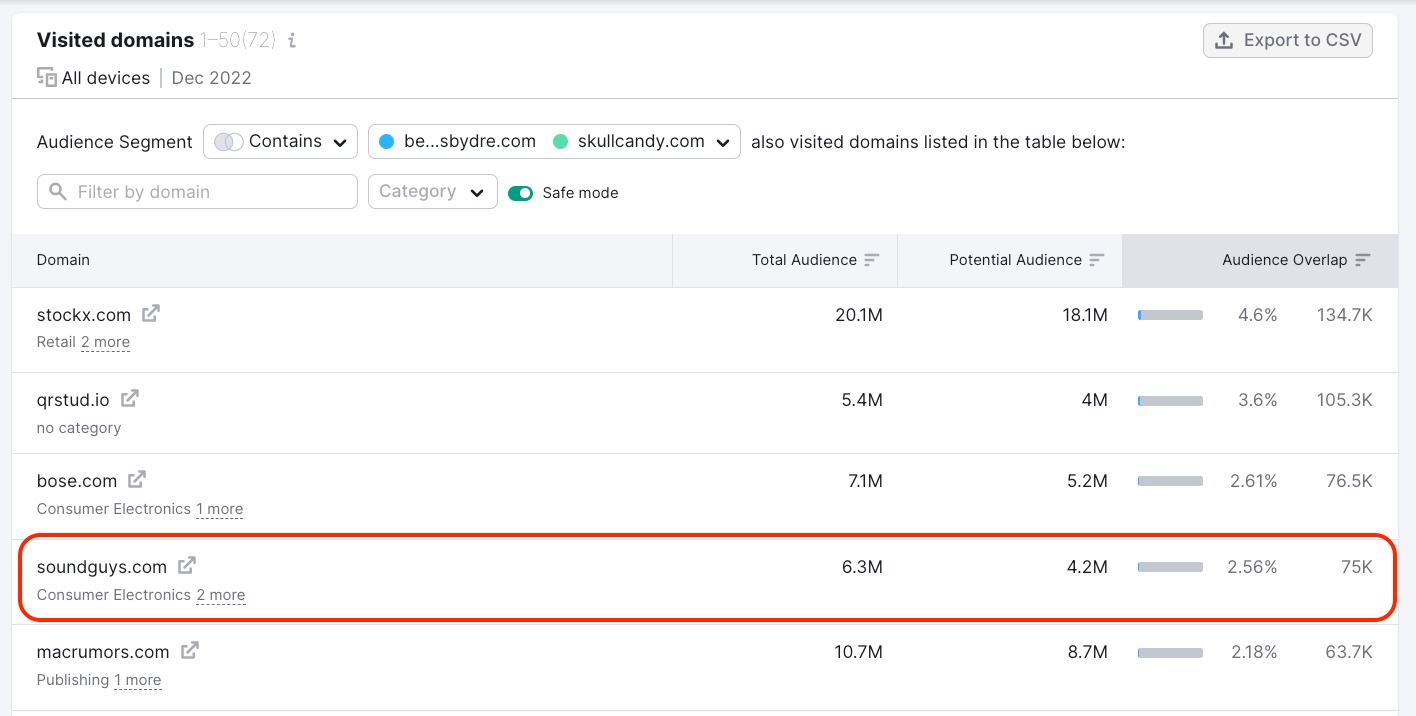Click the Visited domains heading
The height and width of the screenshot is (716, 1416).
pos(115,40)
